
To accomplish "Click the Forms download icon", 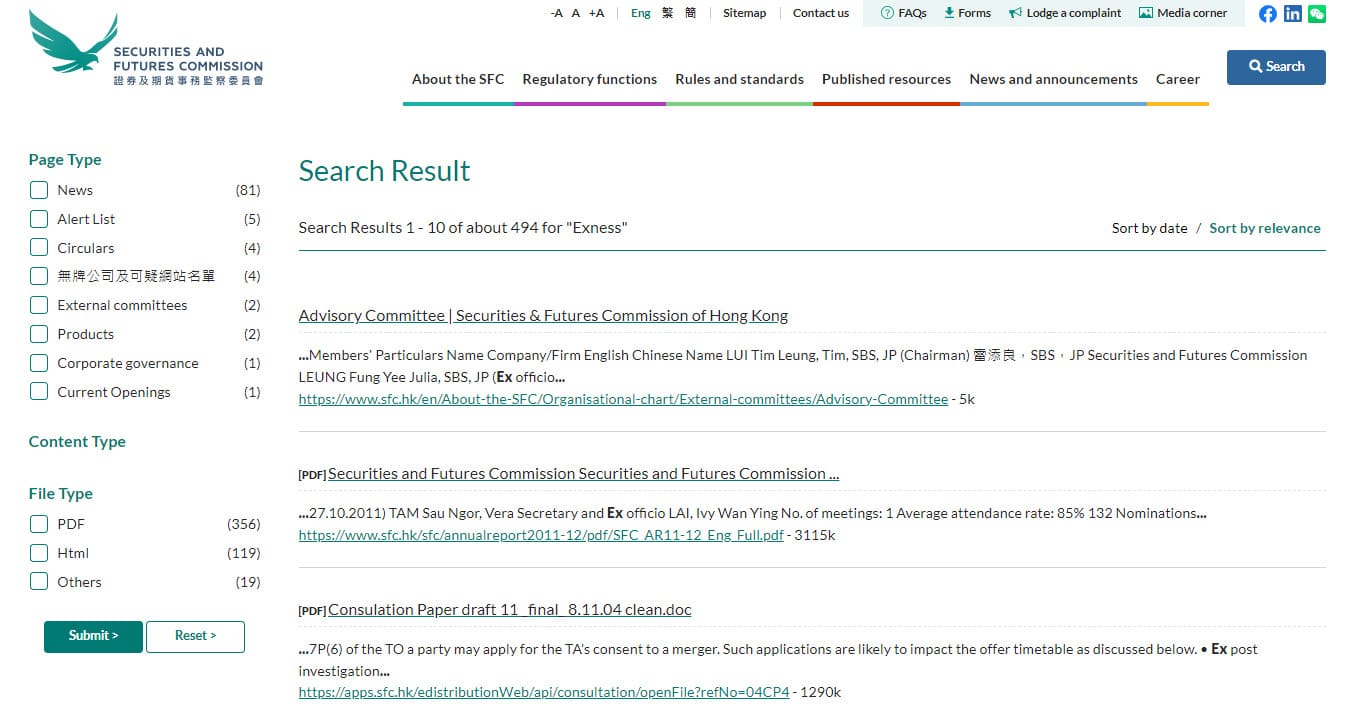I will [x=949, y=13].
